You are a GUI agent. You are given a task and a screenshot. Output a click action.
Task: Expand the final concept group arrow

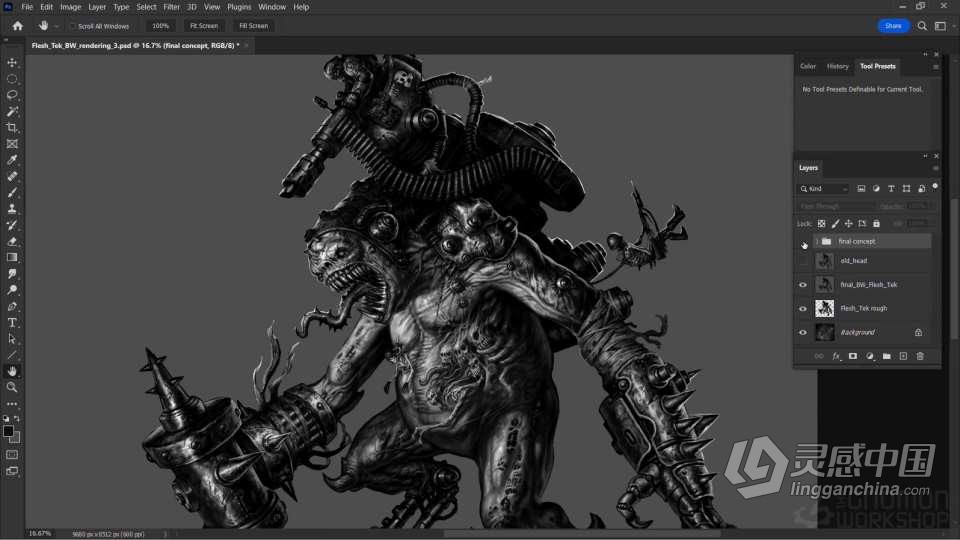point(817,242)
